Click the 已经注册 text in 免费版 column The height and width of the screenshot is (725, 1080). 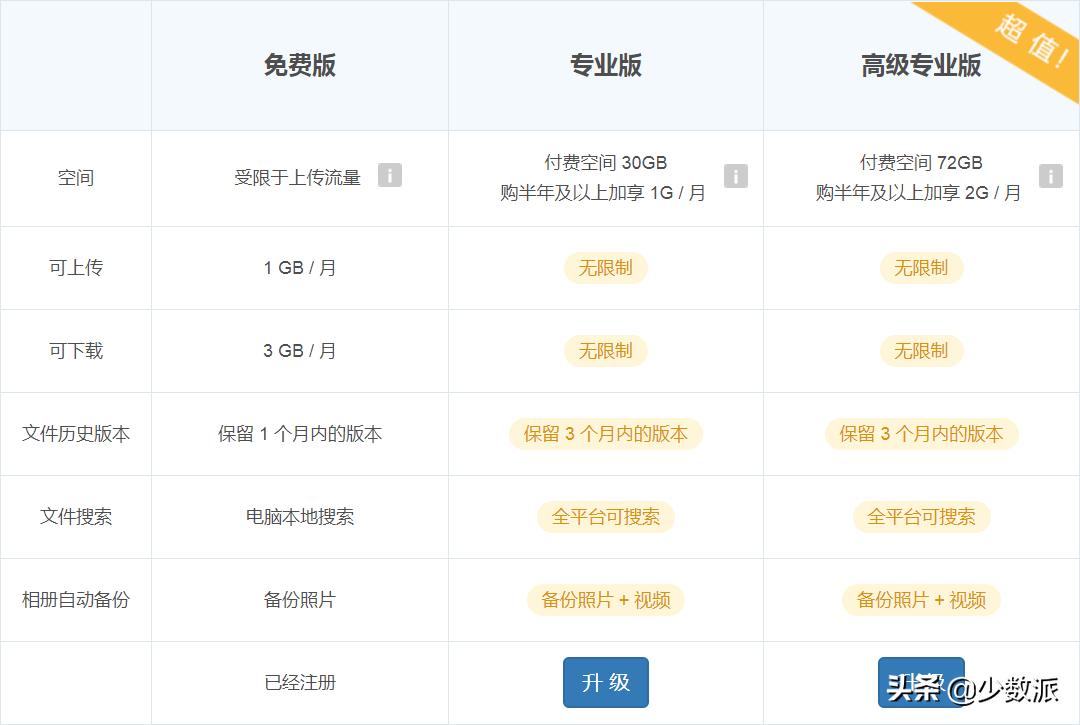pos(299,682)
